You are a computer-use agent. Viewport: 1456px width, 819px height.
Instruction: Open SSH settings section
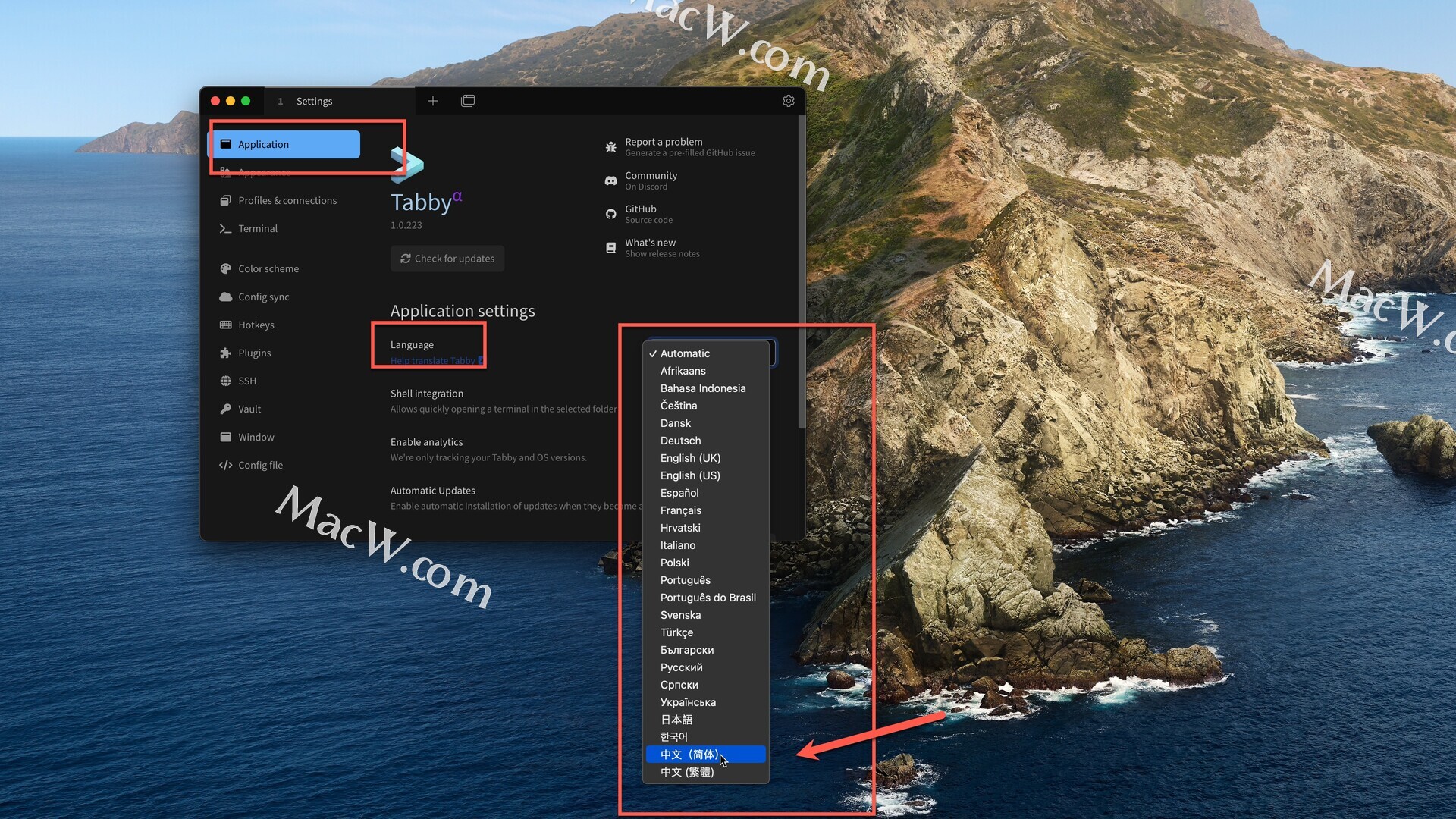[284, 381]
